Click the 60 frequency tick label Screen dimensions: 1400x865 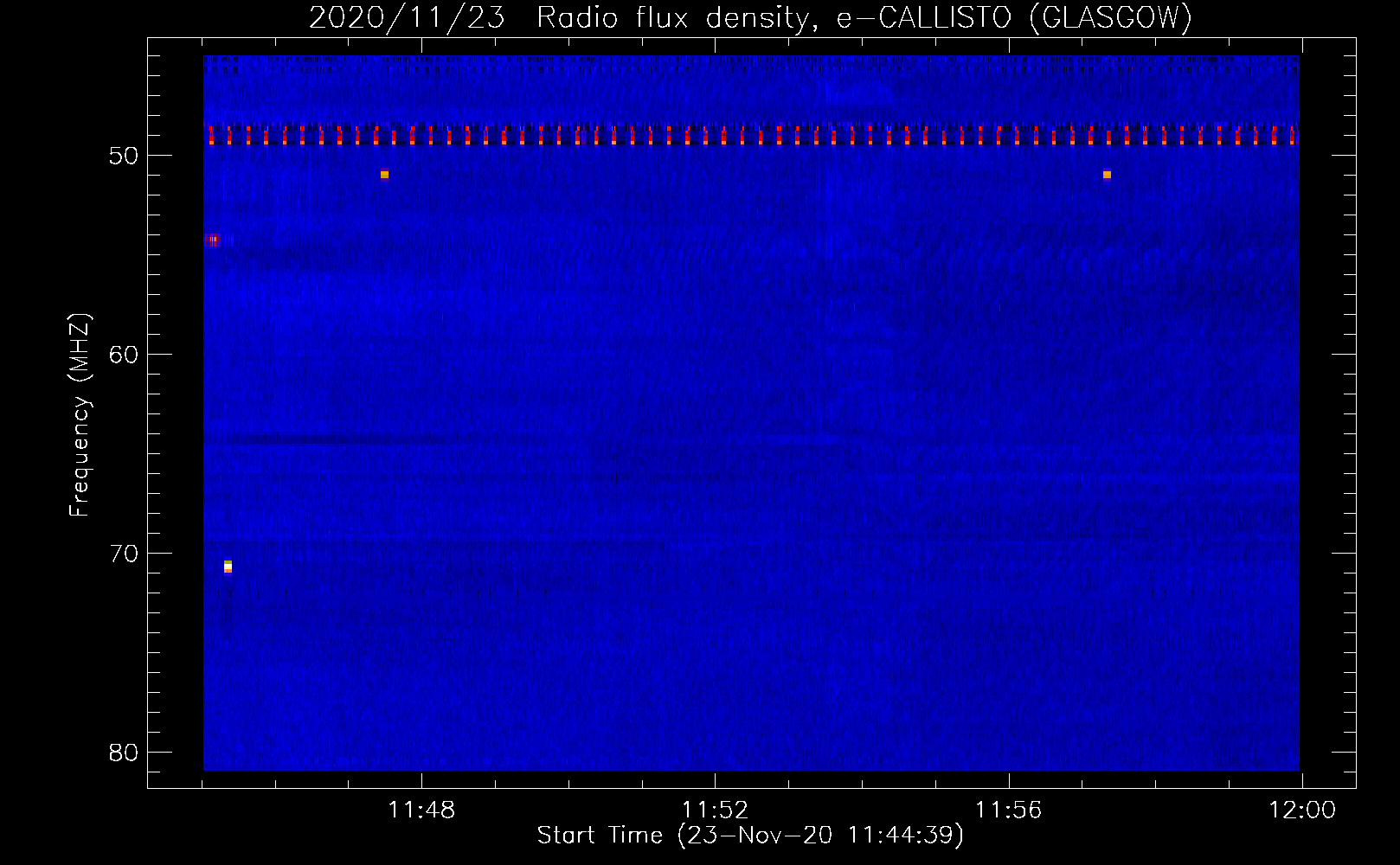pos(125,355)
